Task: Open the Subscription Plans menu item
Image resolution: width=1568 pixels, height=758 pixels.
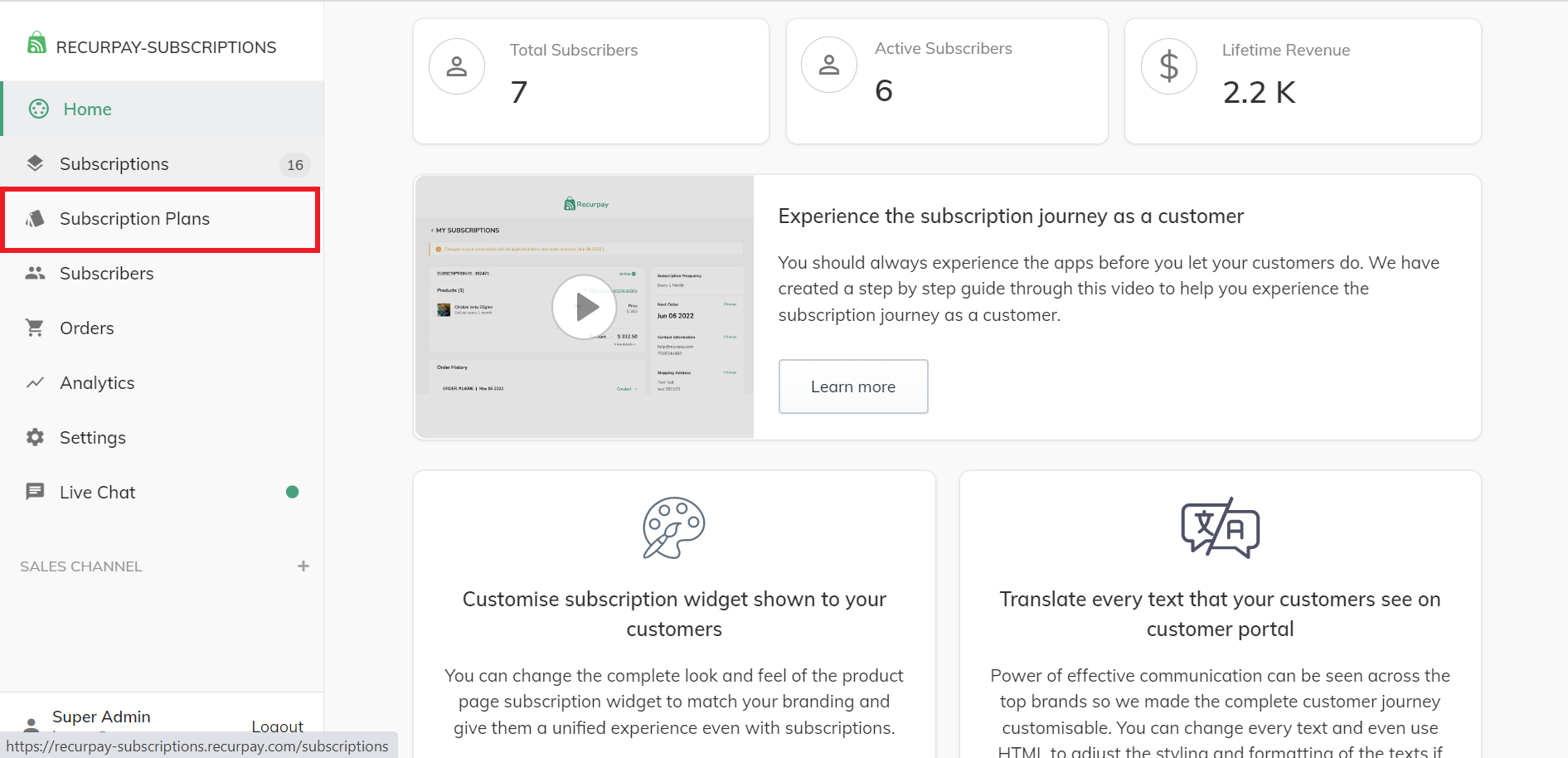Action: (x=134, y=219)
